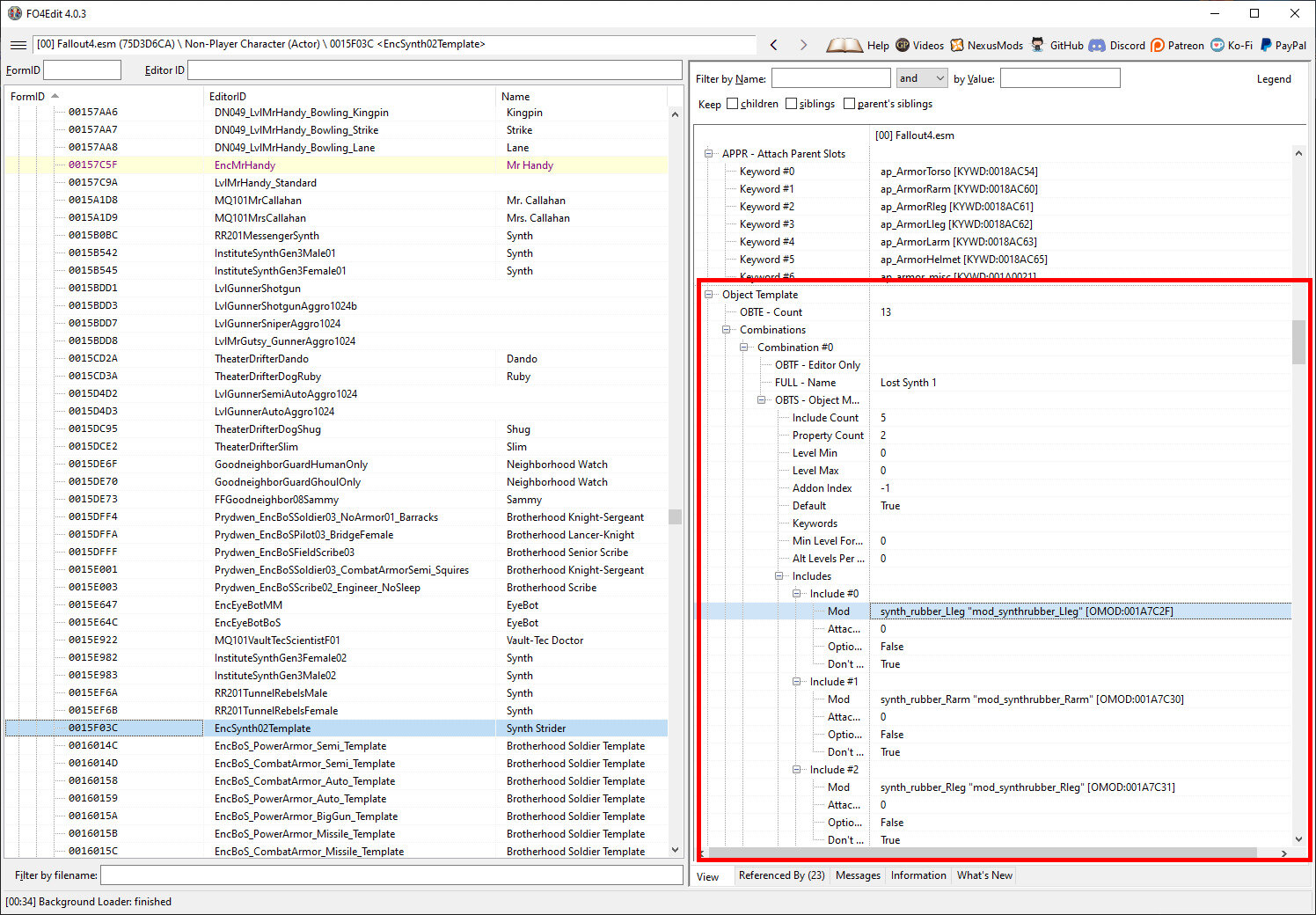
Task: Click Filter by Name input field
Action: click(x=831, y=78)
